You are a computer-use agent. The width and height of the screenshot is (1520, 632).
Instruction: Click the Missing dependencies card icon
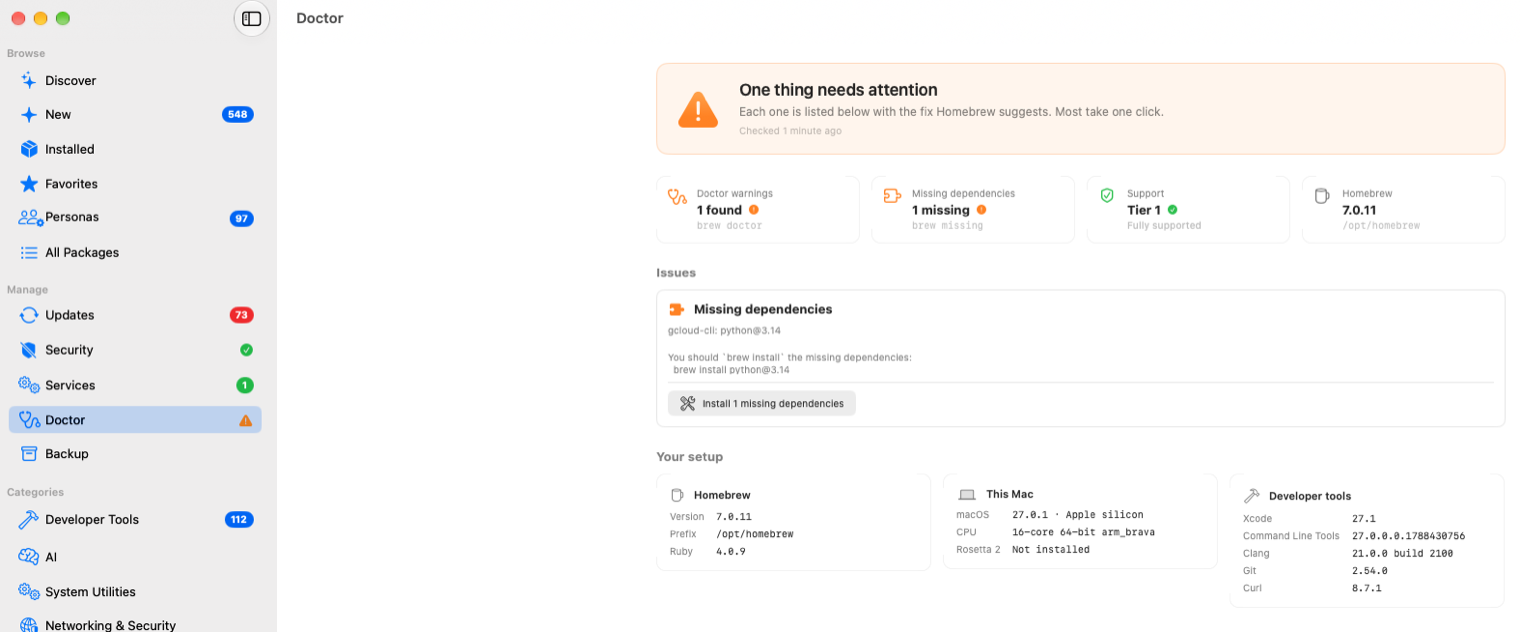pyautogui.click(x=892, y=196)
